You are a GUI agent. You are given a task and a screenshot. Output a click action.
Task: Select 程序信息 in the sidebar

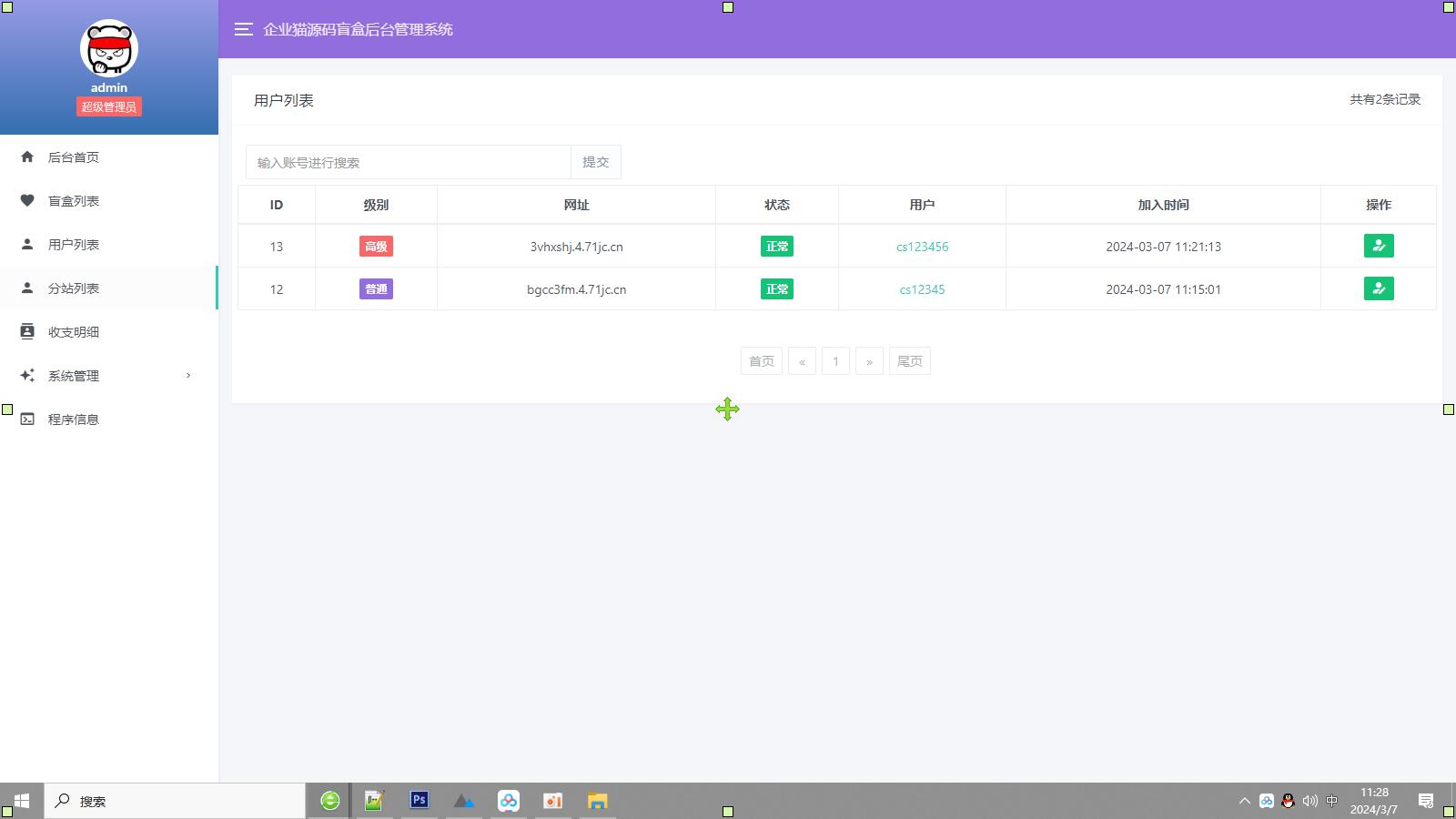[74, 420]
